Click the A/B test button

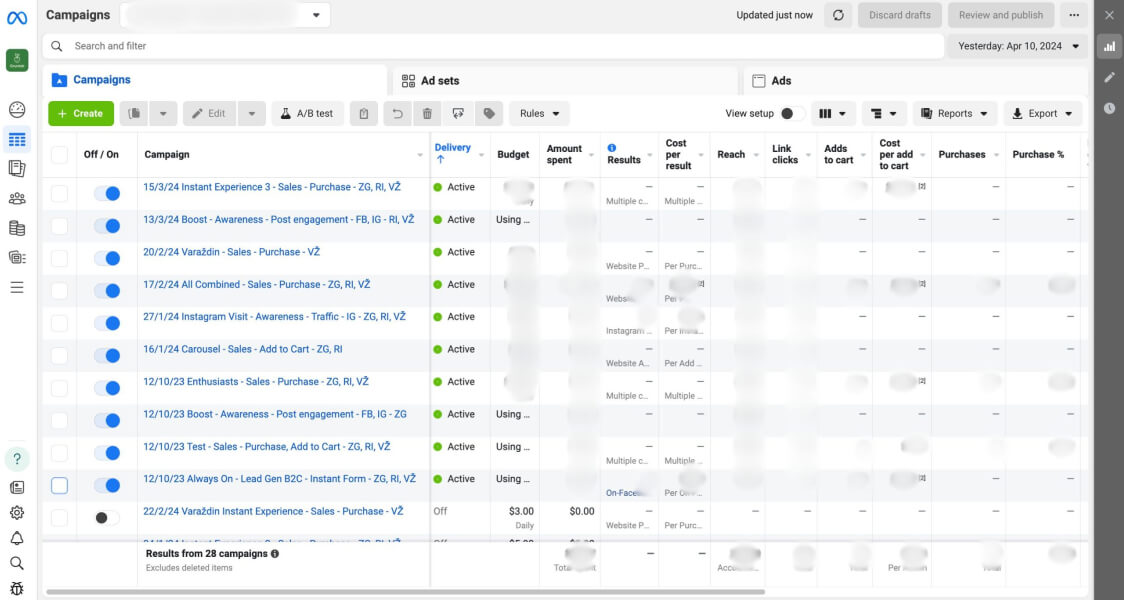click(x=308, y=113)
